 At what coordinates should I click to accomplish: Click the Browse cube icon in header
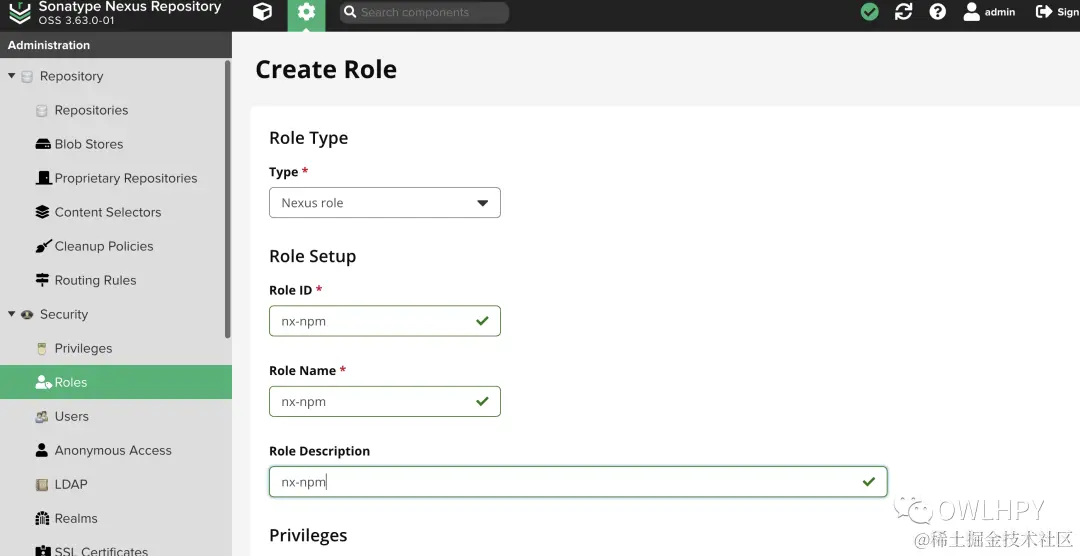(x=262, y=12)
